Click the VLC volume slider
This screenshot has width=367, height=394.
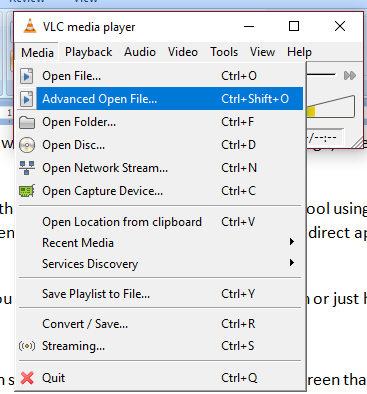tap(330, 107)
